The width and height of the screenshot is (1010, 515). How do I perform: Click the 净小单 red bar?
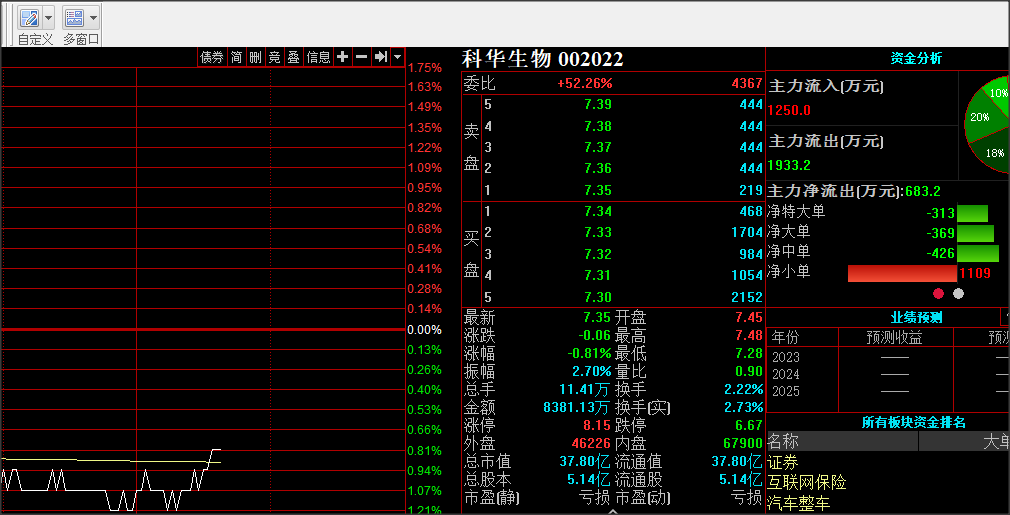(902, 274)
